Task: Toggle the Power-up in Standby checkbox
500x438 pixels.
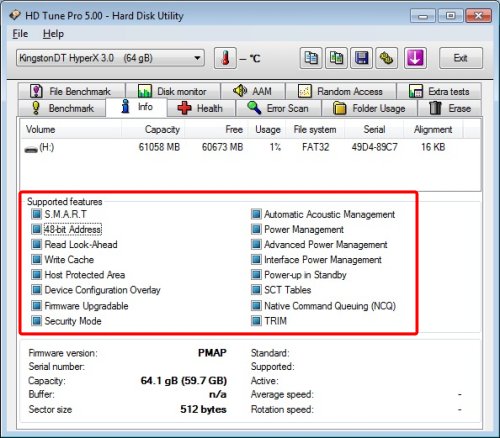Action: pyautogui.click(x=256, y=275)
